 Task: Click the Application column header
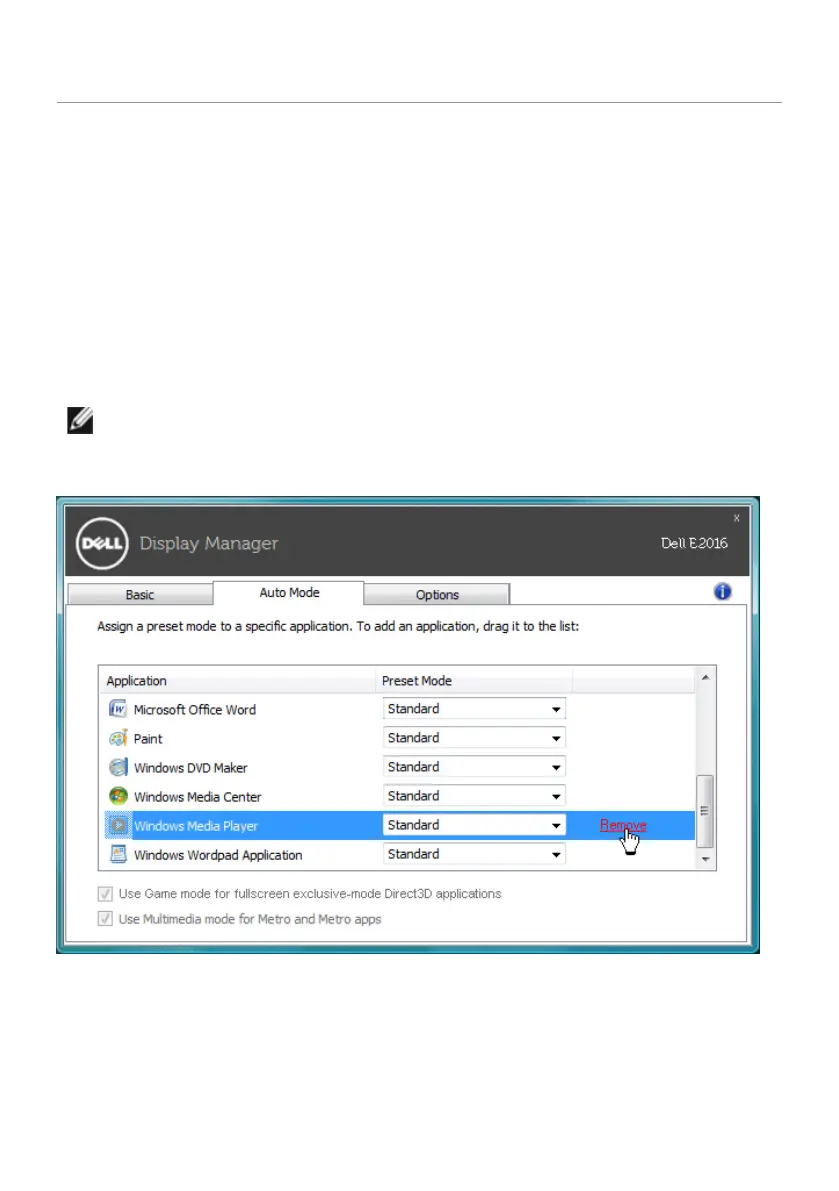click(x=237, y=681)
